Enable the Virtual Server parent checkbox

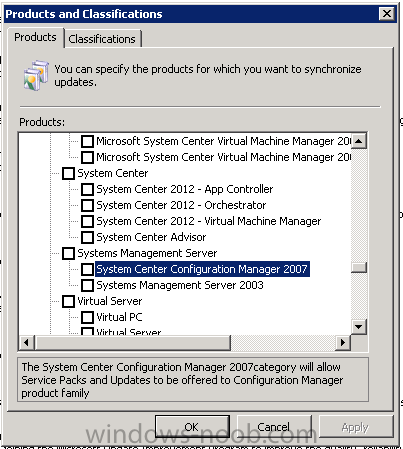(x=68, y=301)
